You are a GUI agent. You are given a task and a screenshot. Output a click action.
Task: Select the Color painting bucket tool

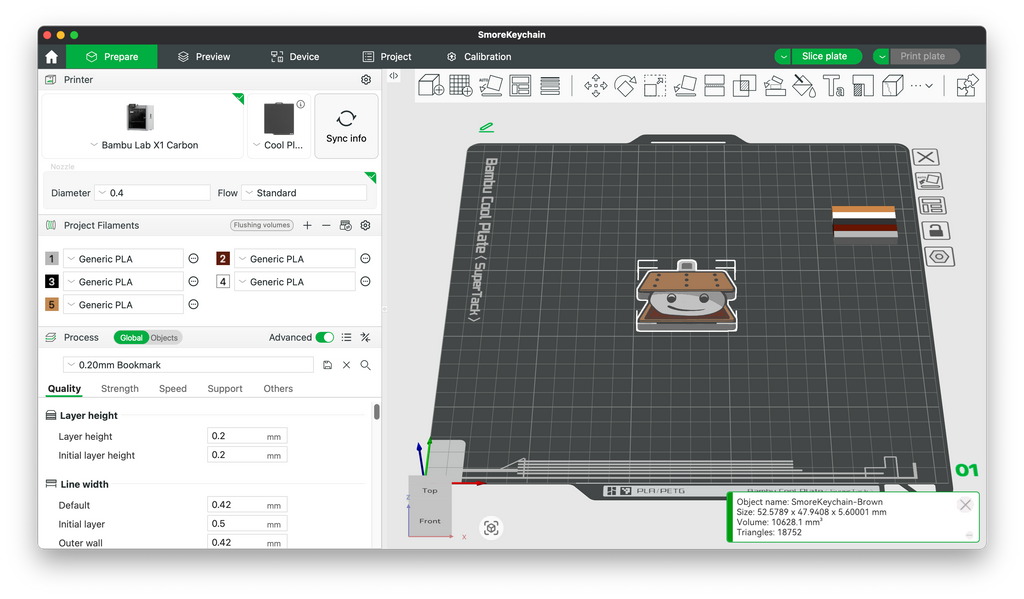804,86
